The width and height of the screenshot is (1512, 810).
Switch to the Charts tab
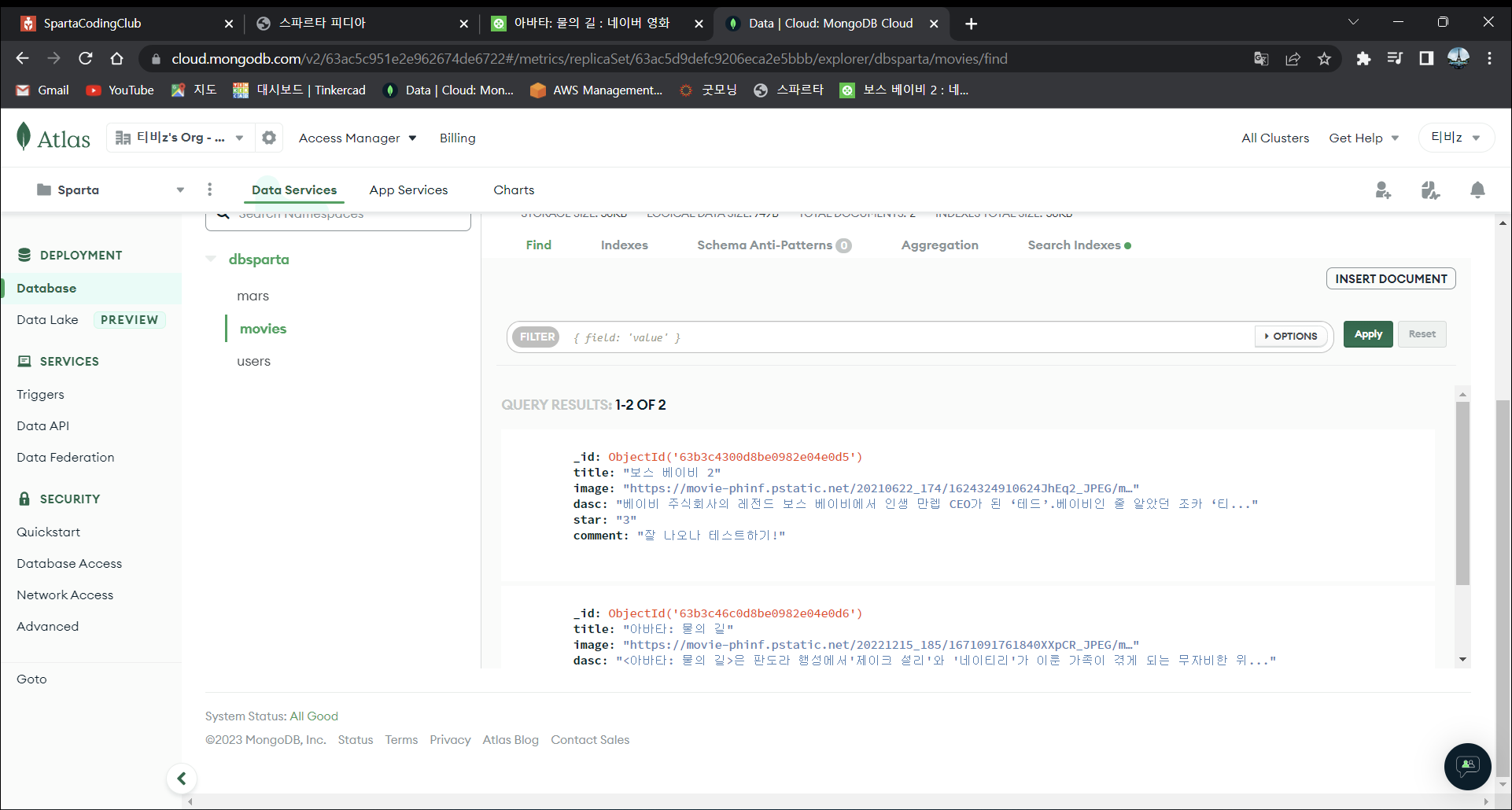[x=514, y=190]
